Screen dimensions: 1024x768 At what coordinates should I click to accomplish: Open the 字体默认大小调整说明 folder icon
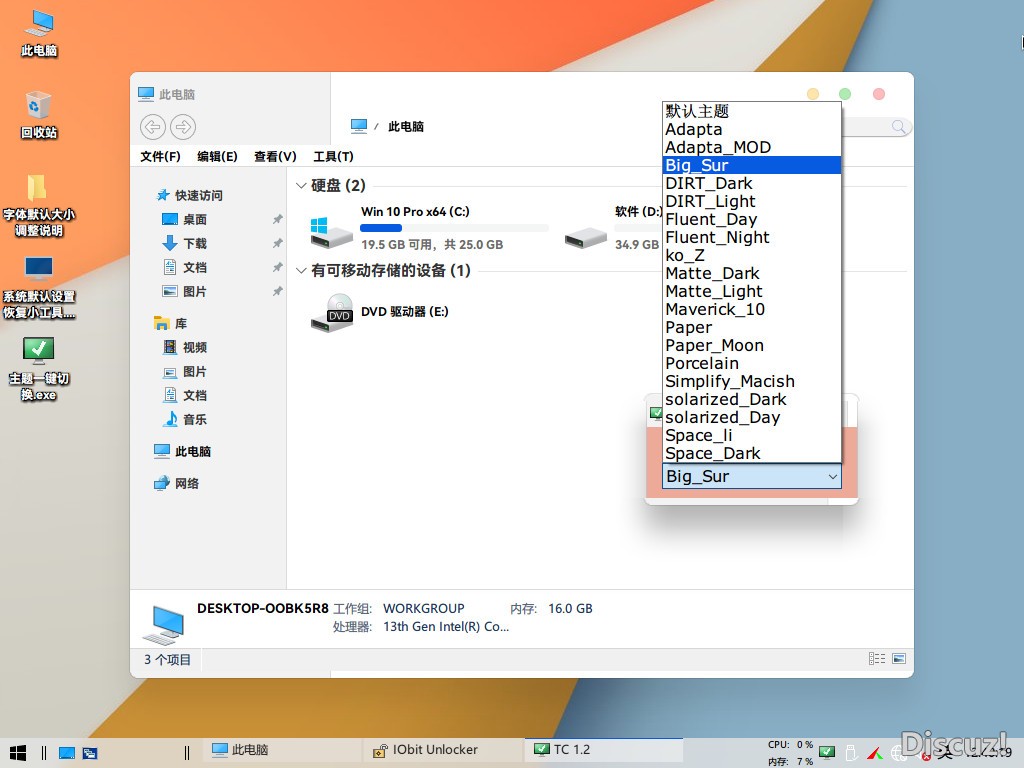point(39,205)
